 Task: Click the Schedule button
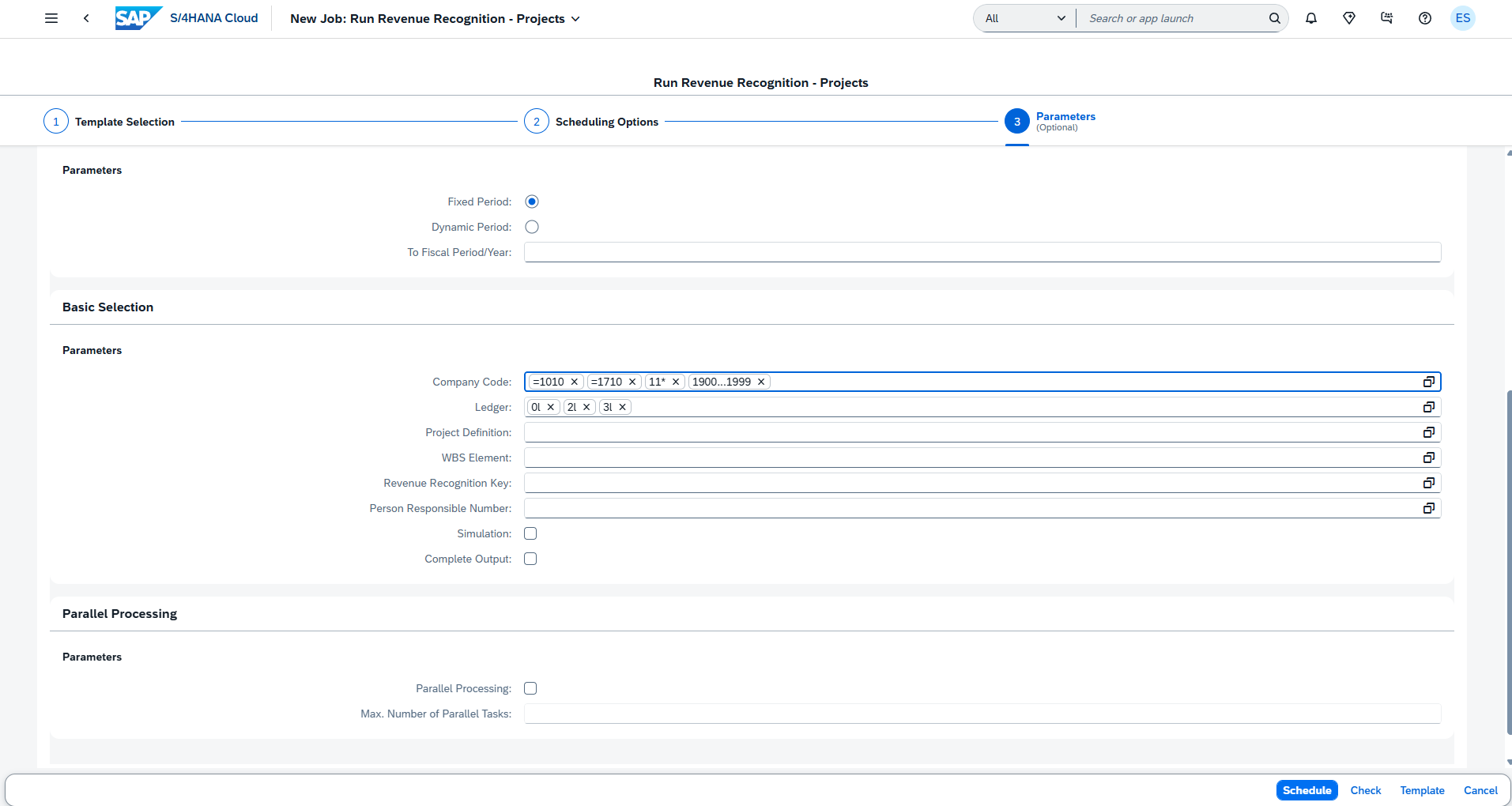(1307, 790)
